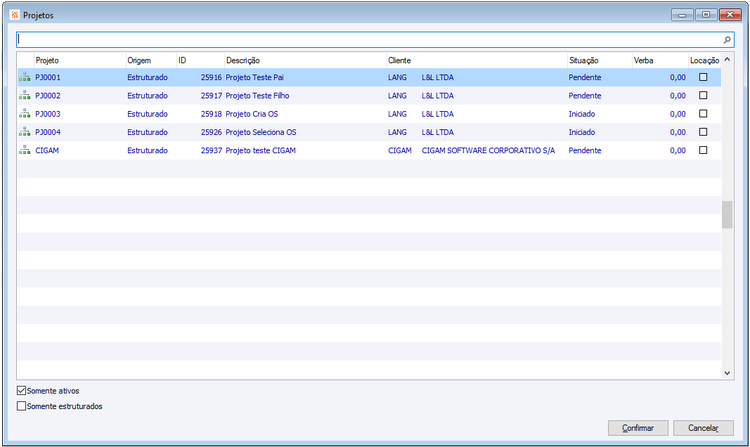Viewport: 750px width, 447px height.
Task: Click the Cancelar button
Action: point(703,428)
